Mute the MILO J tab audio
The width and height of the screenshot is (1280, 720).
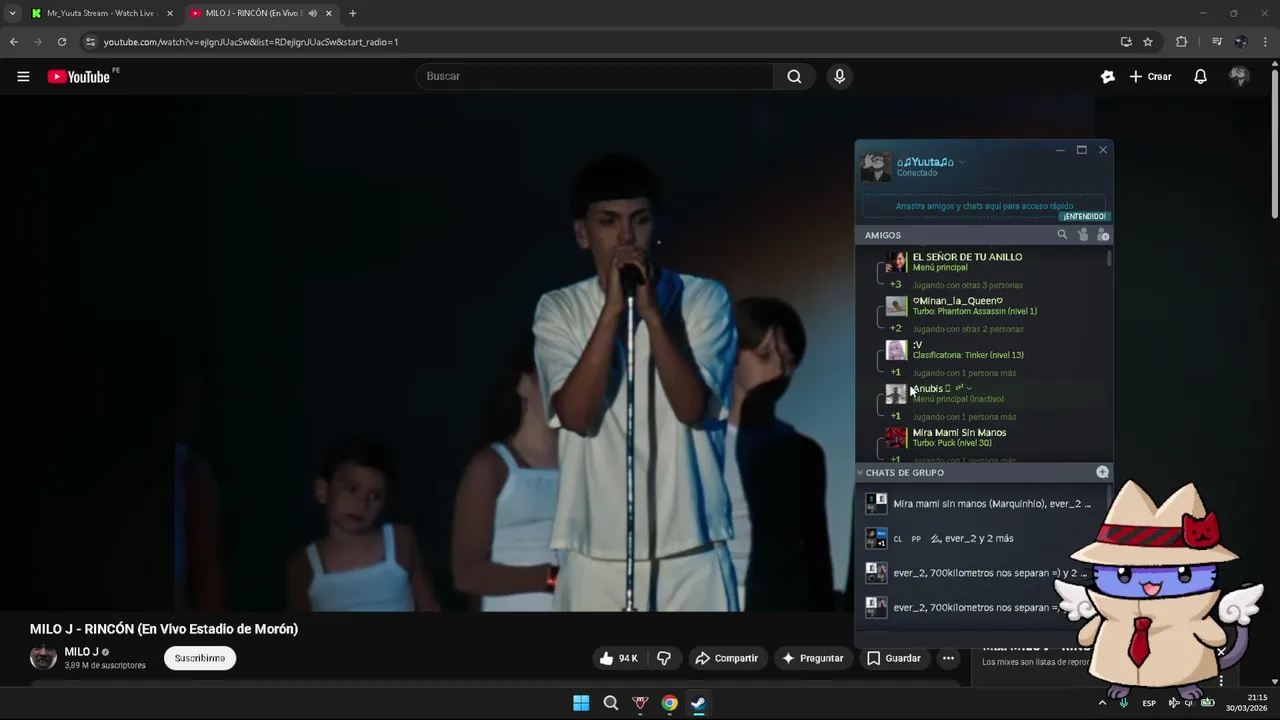(312, 13)
